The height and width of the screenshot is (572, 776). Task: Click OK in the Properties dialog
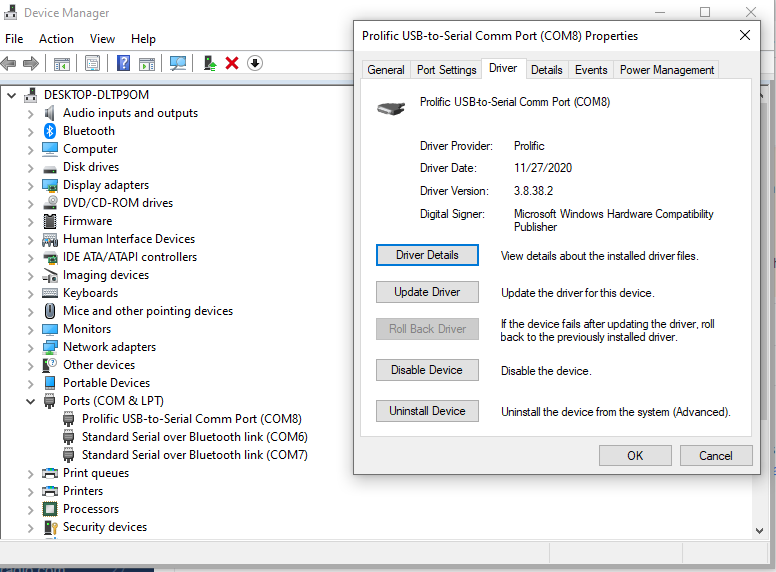tap(635, 456)
